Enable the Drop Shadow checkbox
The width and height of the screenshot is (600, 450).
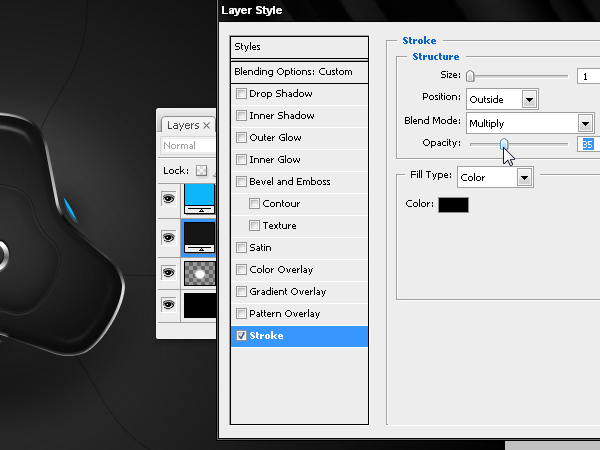click(x=241, y=94)
